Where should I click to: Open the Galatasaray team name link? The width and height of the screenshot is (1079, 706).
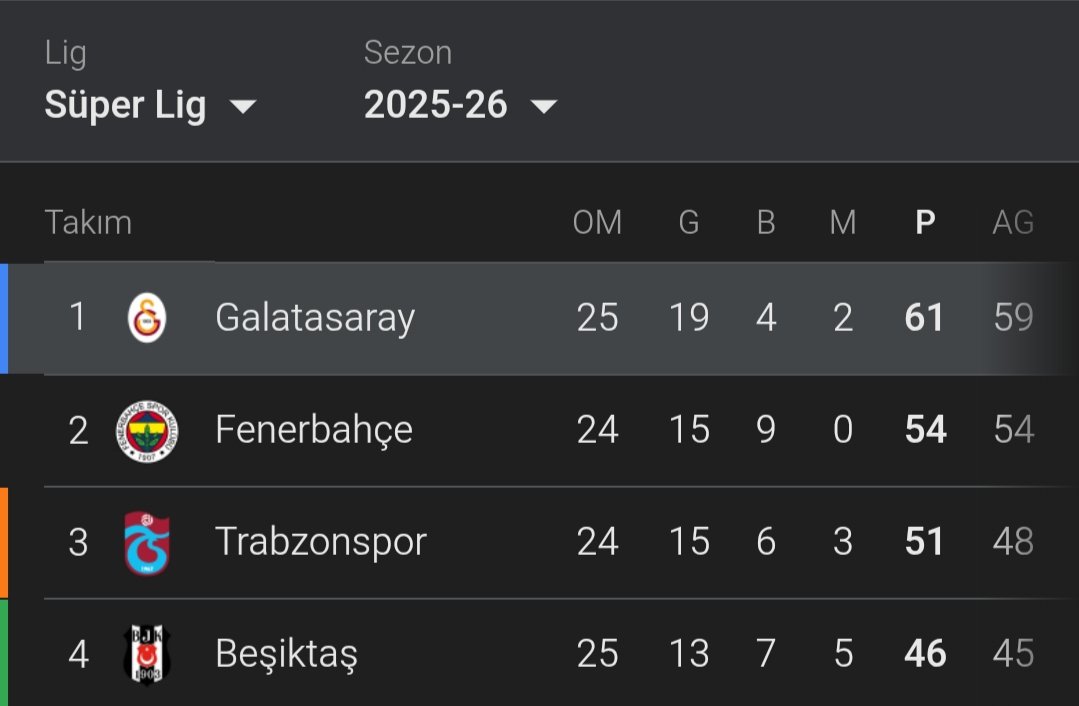tap(315, 318)
